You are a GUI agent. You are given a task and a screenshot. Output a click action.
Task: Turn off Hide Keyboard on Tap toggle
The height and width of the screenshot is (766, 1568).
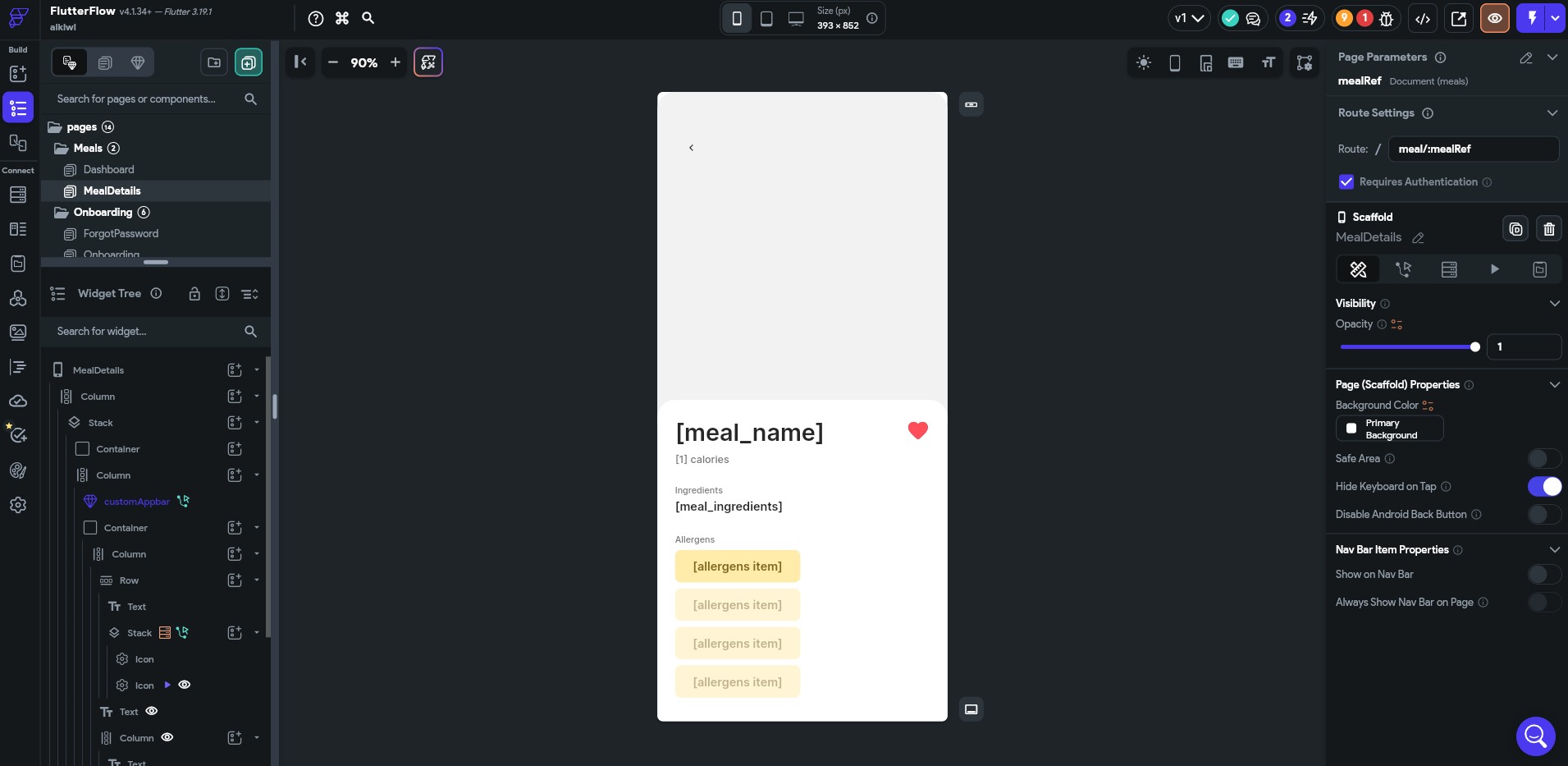1544,487
